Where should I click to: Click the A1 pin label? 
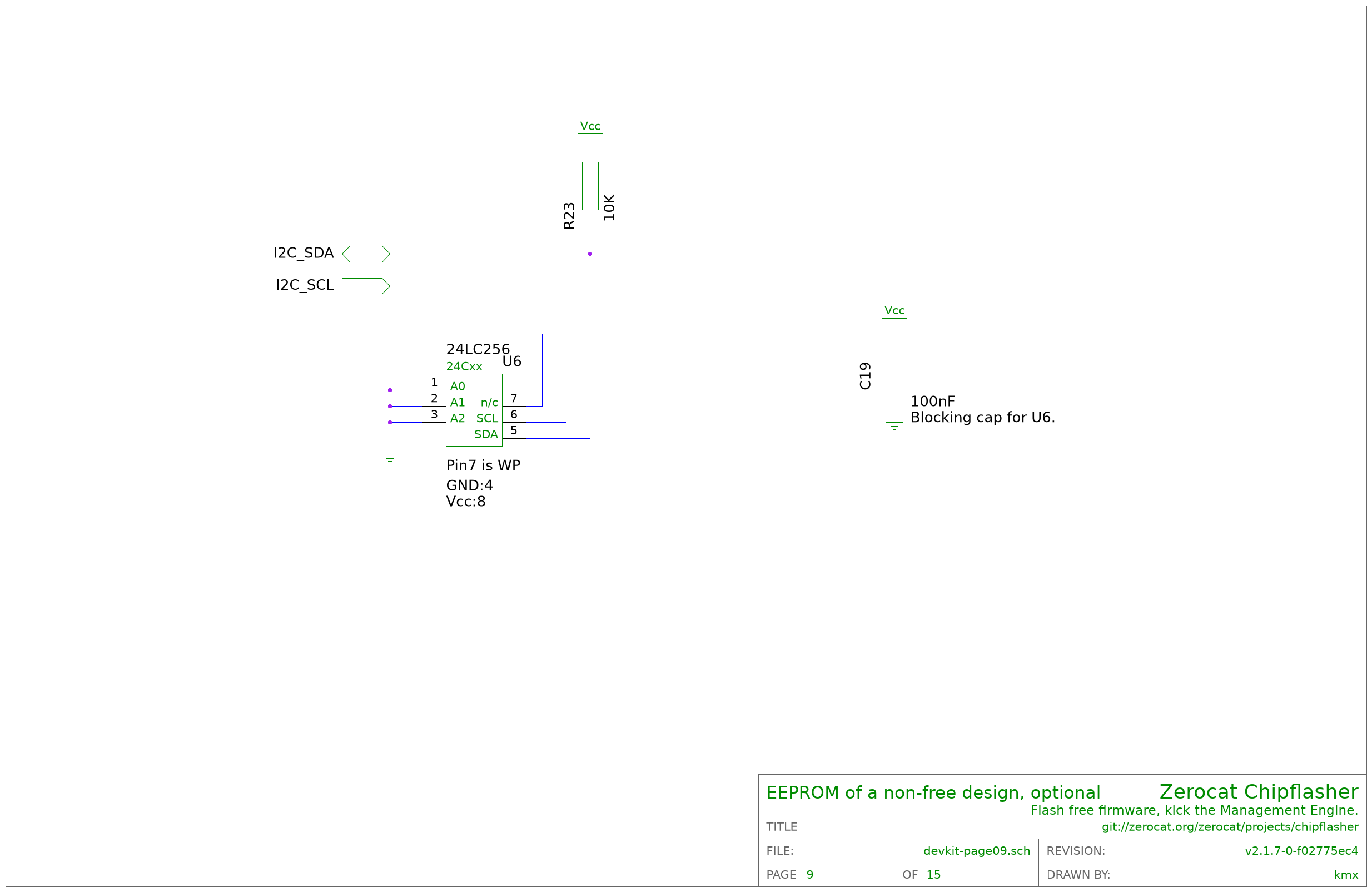458,403
